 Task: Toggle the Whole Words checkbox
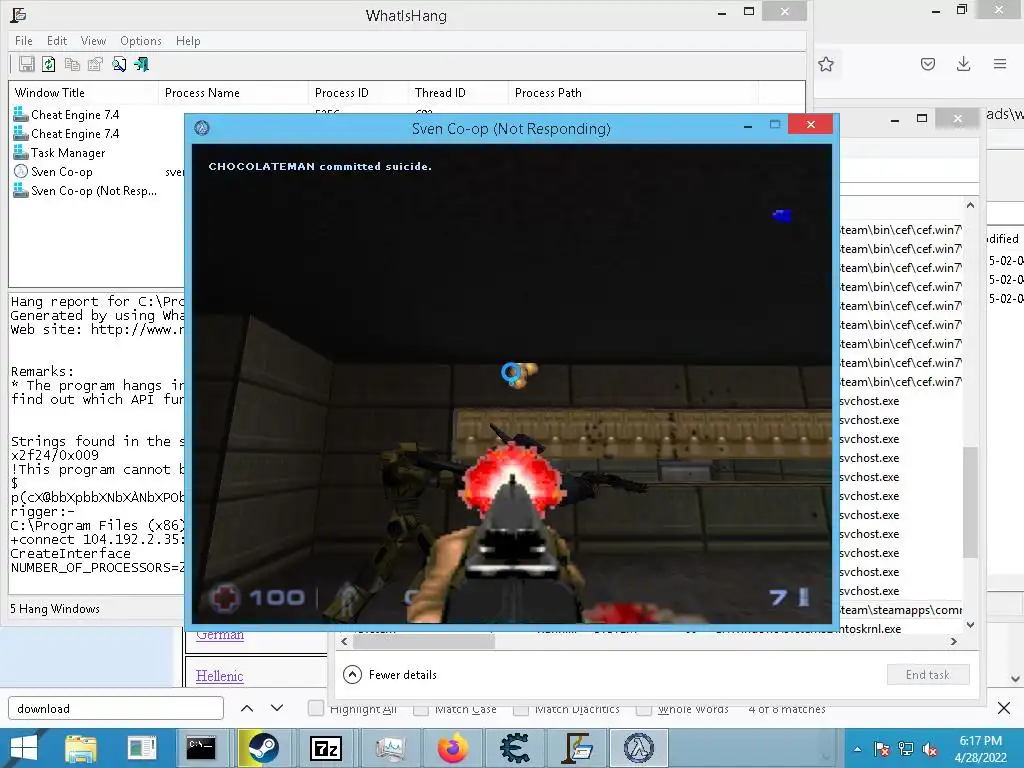(643, 709)
